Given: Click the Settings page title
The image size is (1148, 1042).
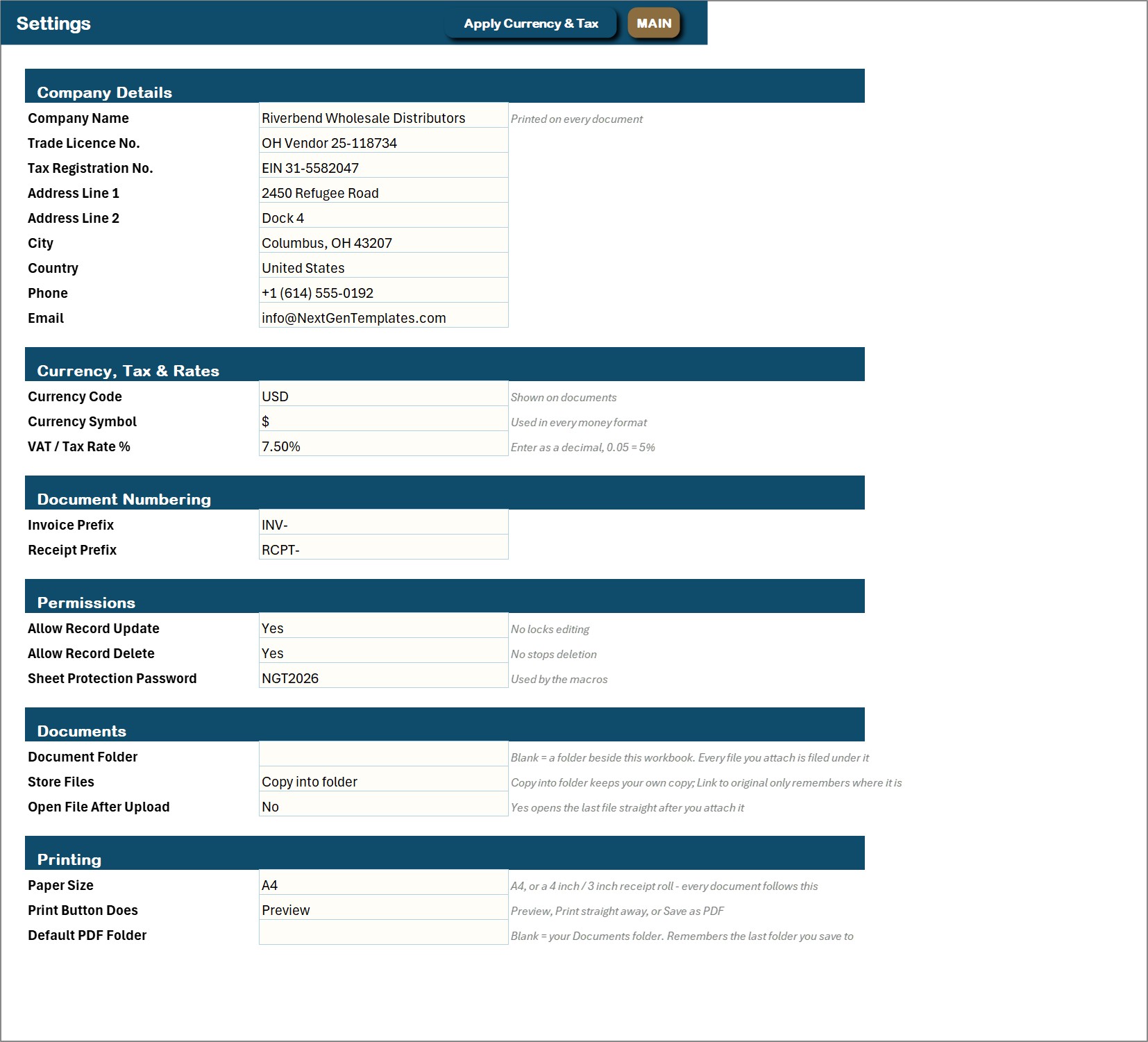Looking at the screenshot, I should click(53, 24).
